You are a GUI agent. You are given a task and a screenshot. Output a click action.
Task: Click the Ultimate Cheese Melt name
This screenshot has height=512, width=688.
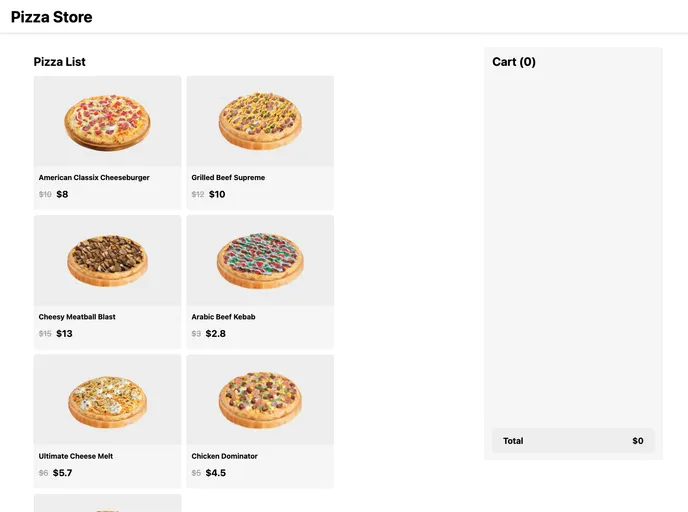click(x=76, y=456)
